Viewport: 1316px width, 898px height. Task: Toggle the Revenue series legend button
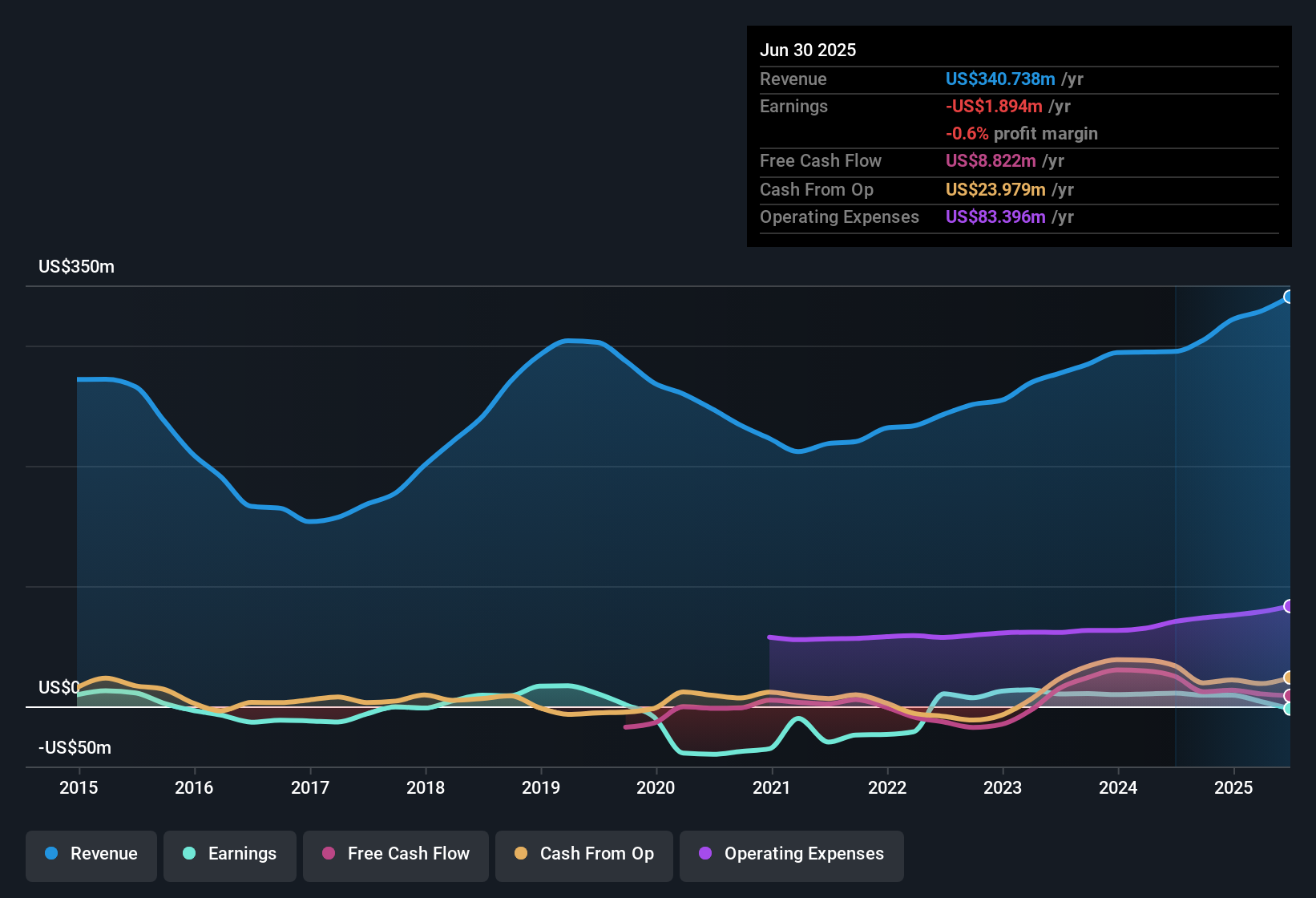pos(91,854)
